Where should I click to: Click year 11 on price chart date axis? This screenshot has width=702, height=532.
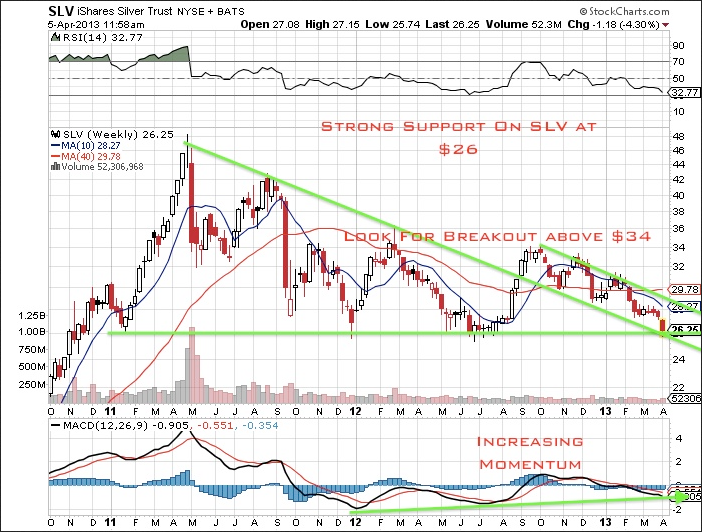click(x=110, y=411)
